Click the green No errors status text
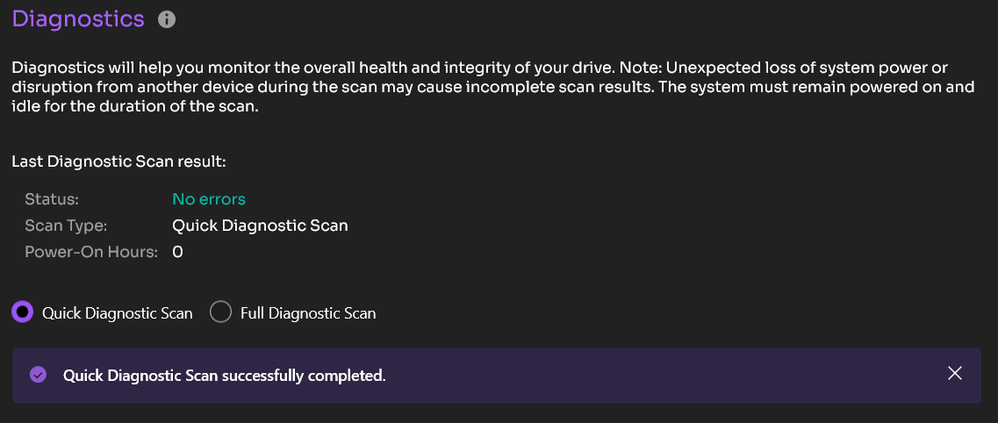 208,199
